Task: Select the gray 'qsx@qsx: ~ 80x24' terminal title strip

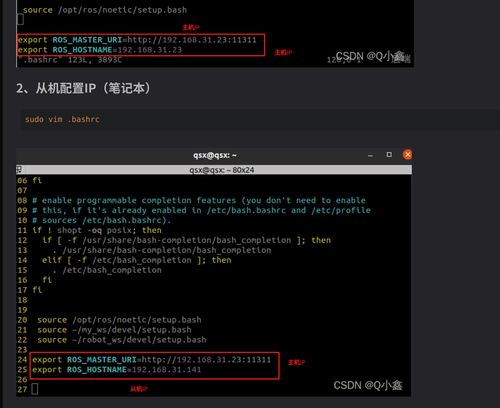Action: pyautogui.click(x=214, y=170)
